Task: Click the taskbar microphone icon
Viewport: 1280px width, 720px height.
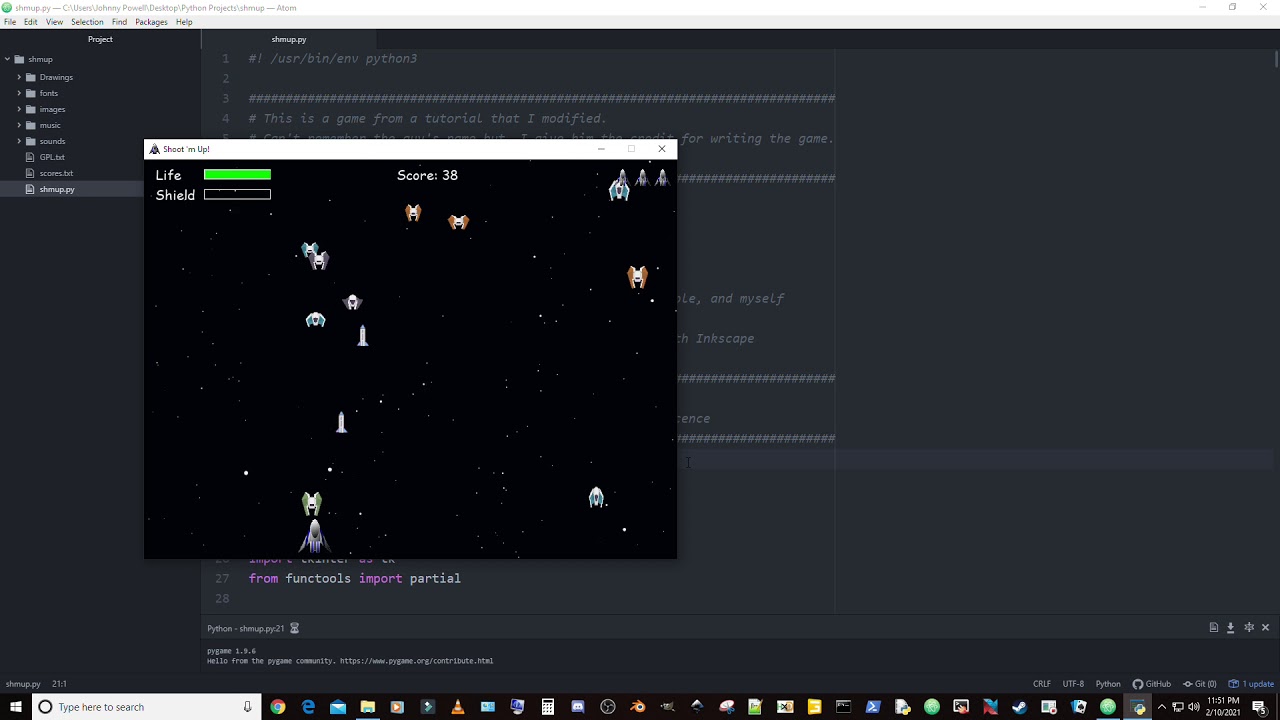Action: pos(247,707)
